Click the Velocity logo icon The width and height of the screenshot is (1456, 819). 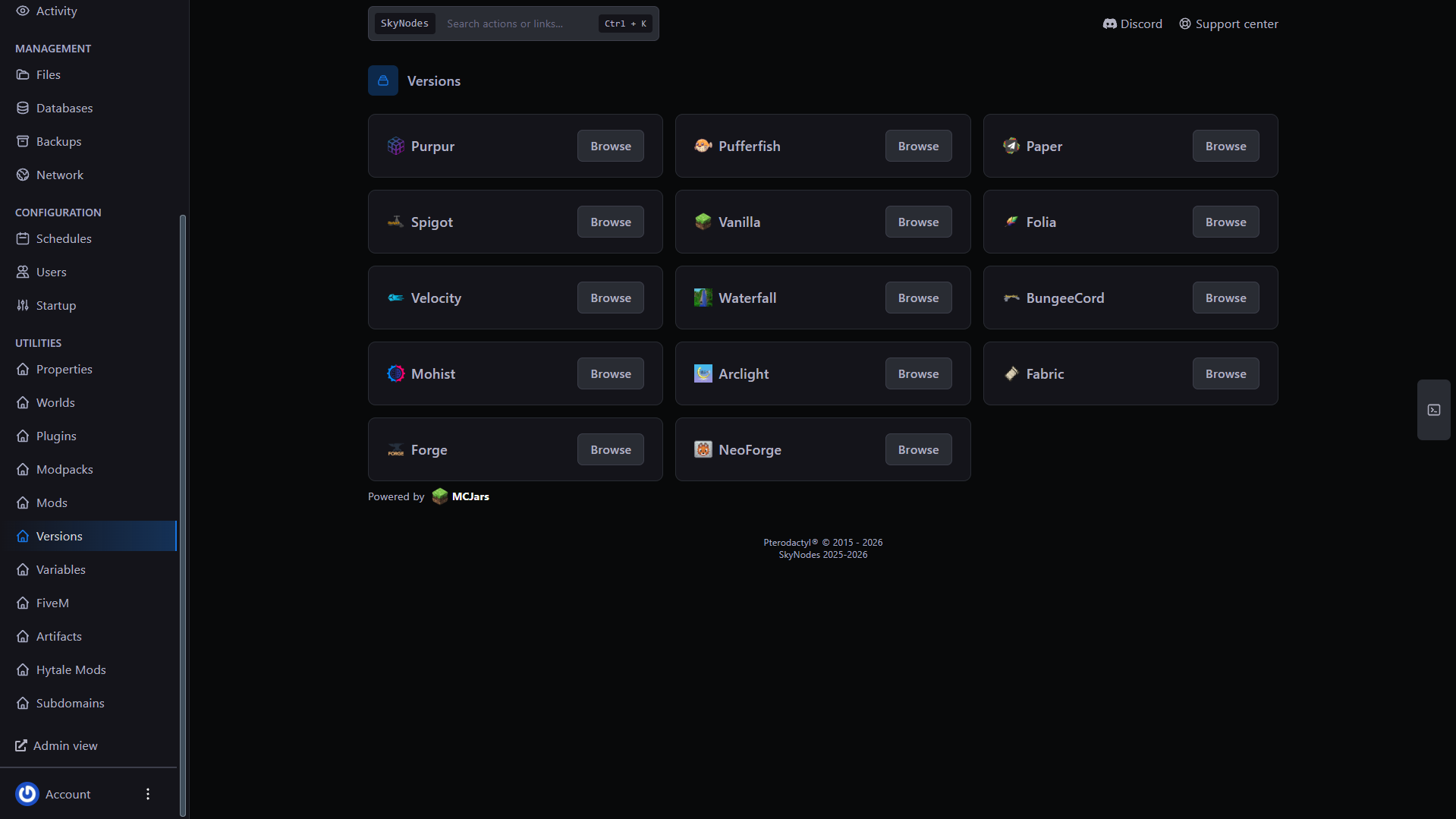tap(395, 298)
